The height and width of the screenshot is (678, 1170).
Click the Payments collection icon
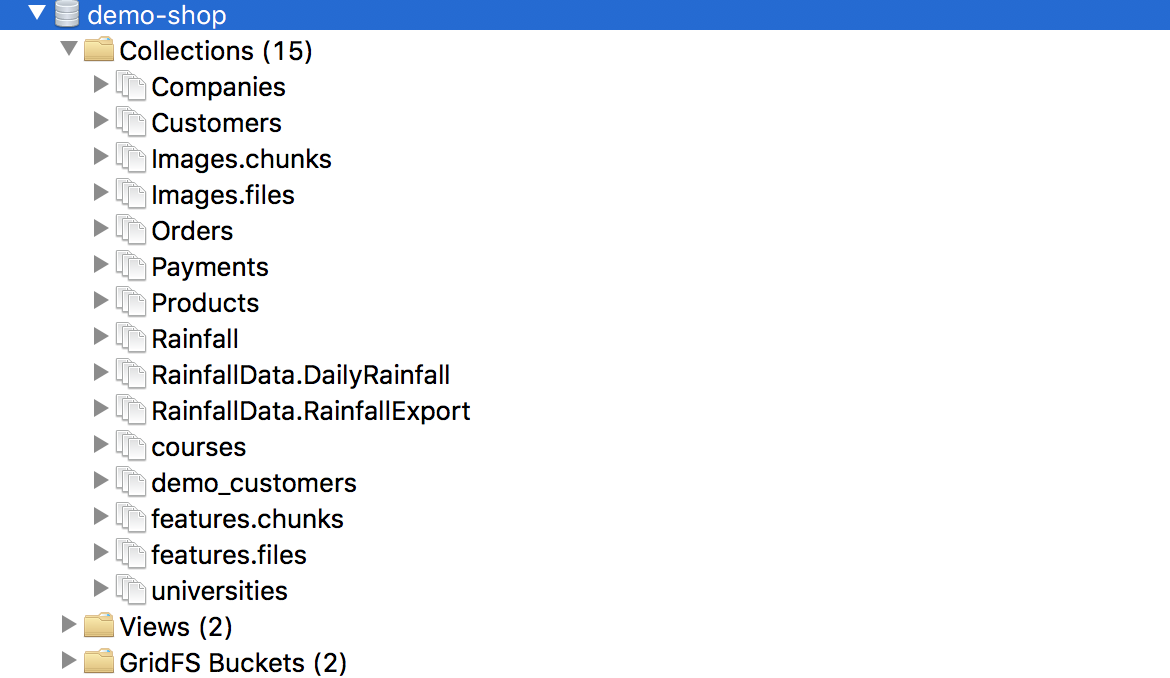(x=132, y=266)
